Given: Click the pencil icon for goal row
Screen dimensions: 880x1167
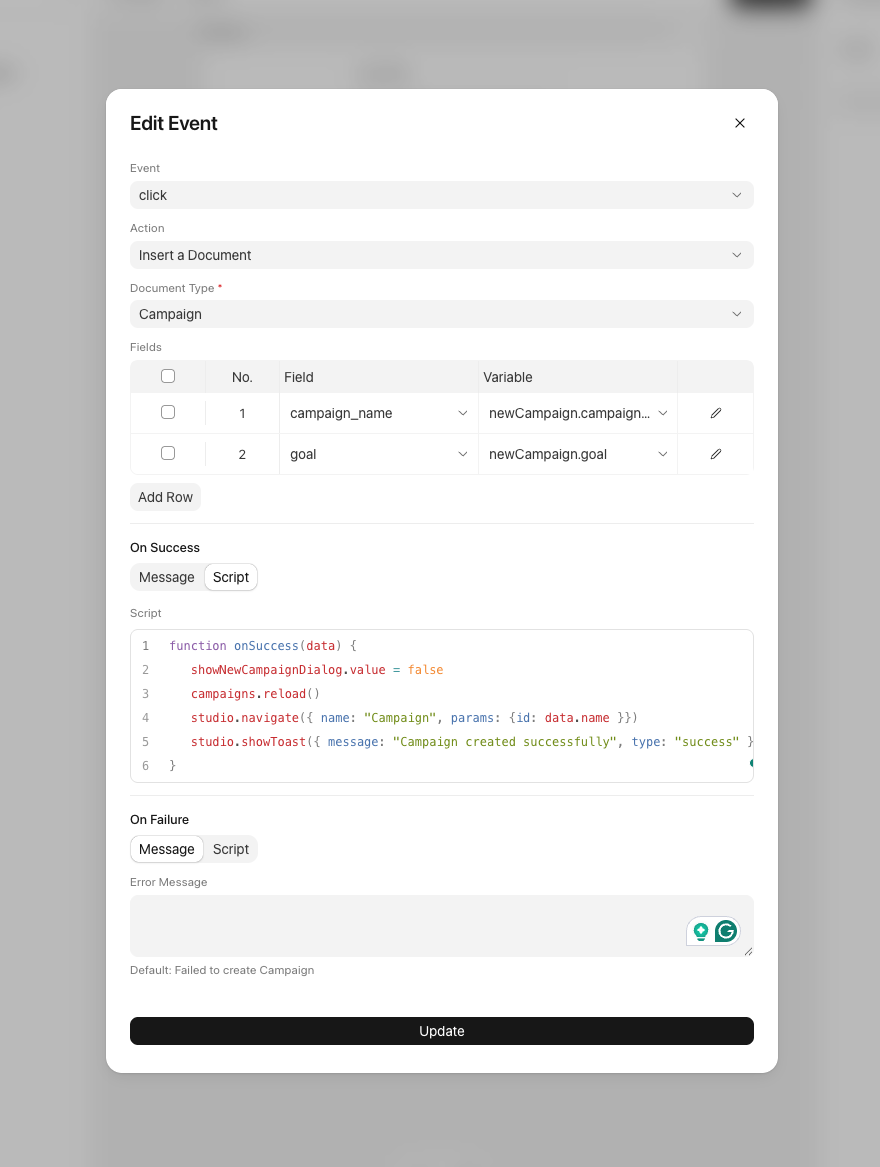Looking at the screenshot, I should pyautogui.click(x=715, y=454).
